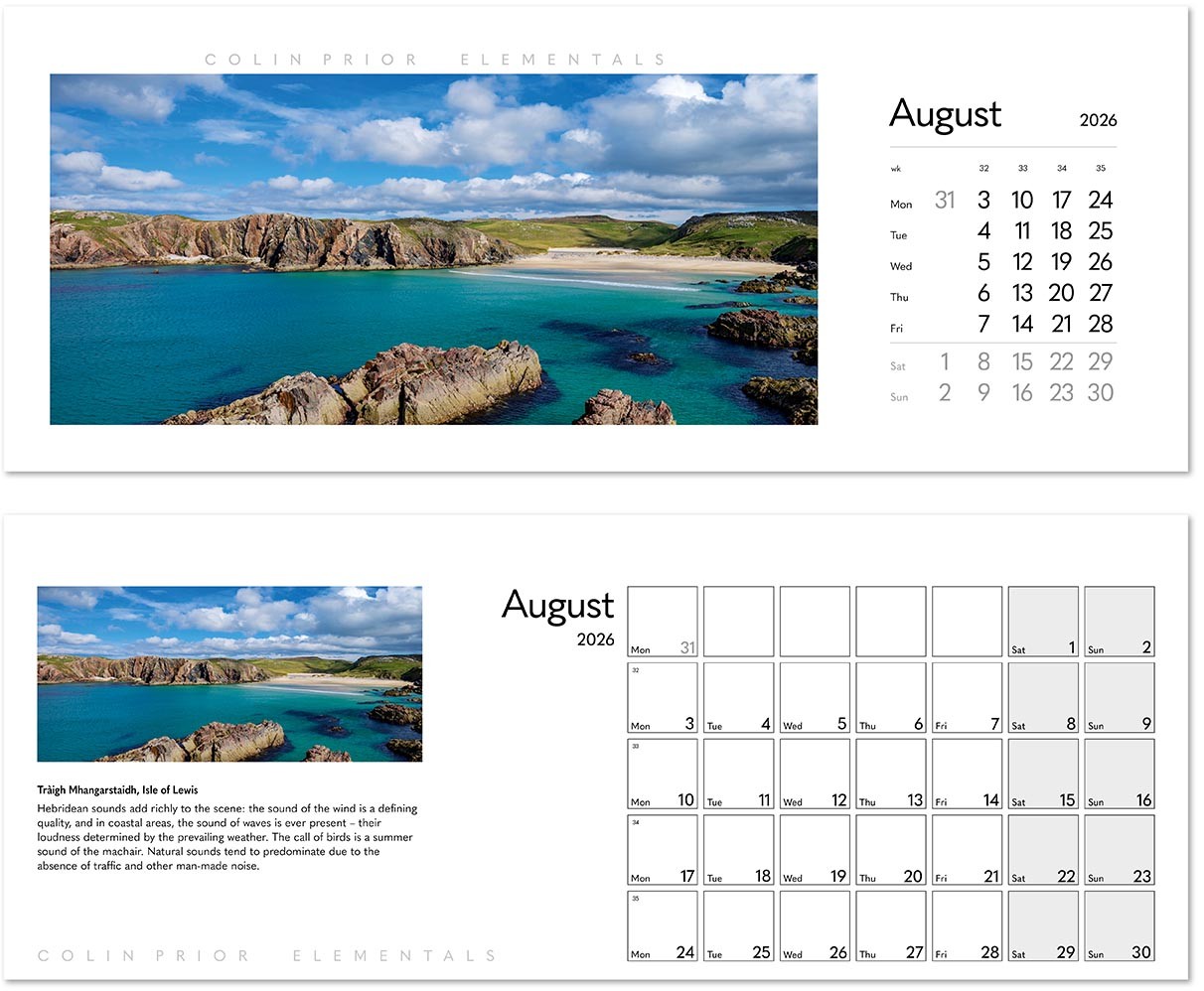The width and height of the screenshot is (1204, 991).
Task: Click date 25 in the Tue row
Action: click(1101, 230)
